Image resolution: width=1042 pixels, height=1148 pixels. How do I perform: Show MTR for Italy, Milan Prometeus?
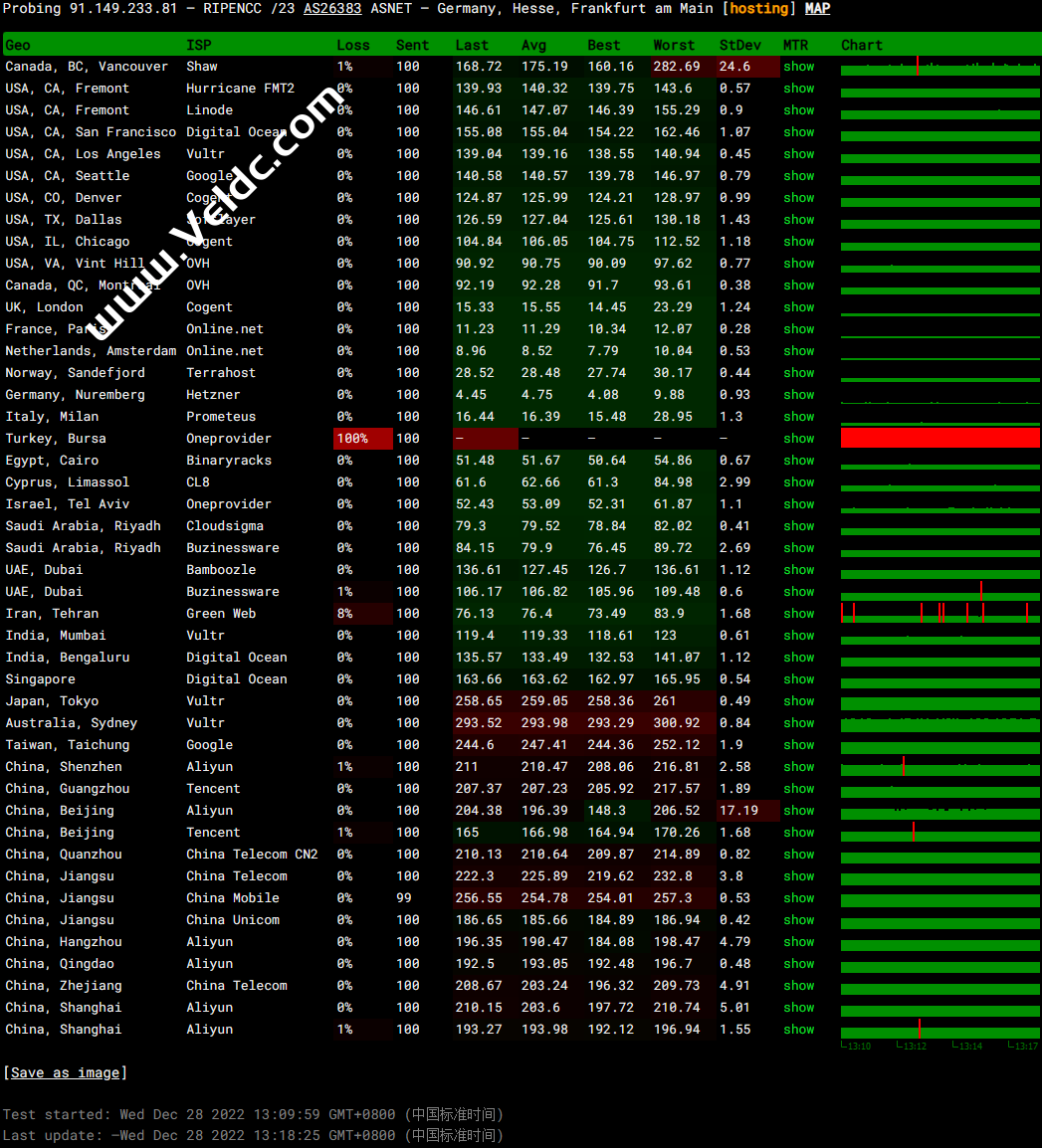(x=798, y=417)
